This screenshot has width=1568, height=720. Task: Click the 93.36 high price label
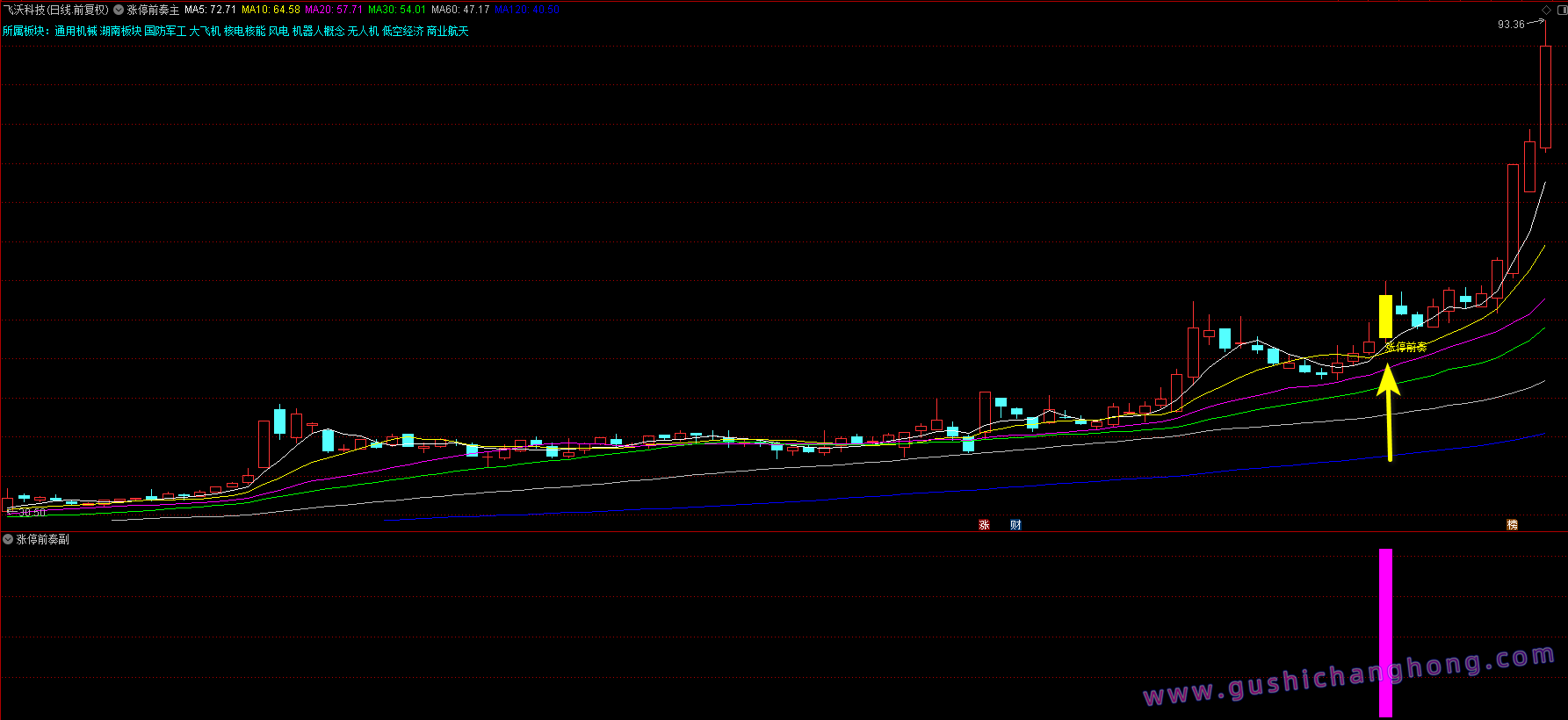point(1511,25)
